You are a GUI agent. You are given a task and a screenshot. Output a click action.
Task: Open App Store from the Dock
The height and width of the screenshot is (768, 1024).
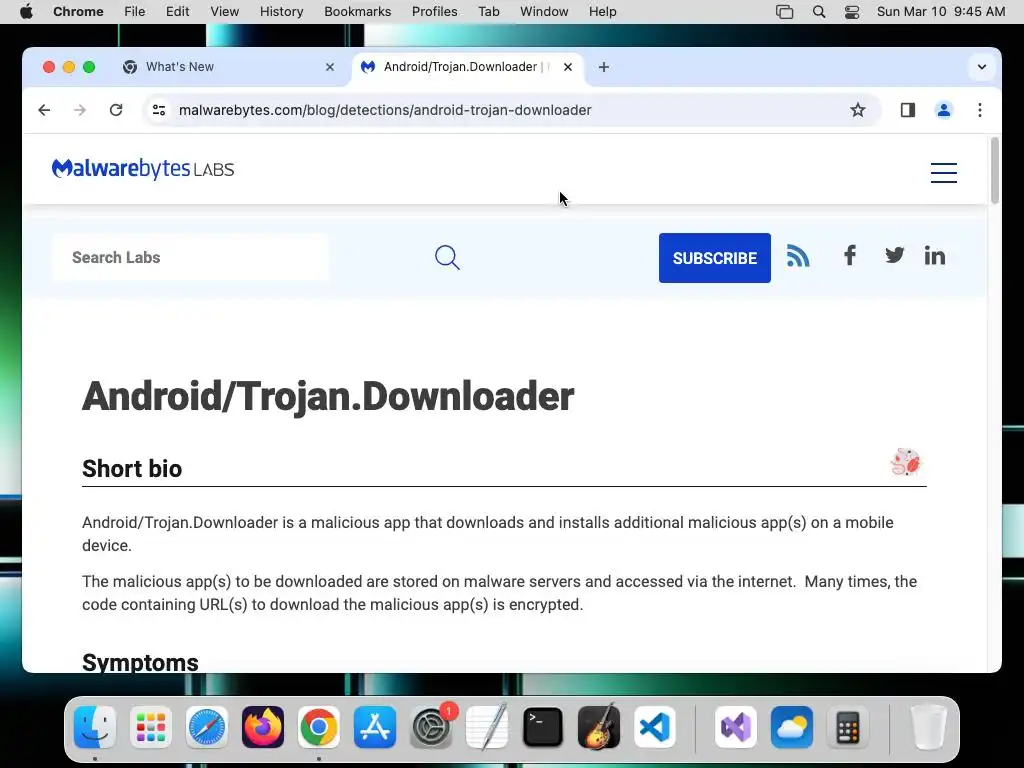tap(375, 727)
